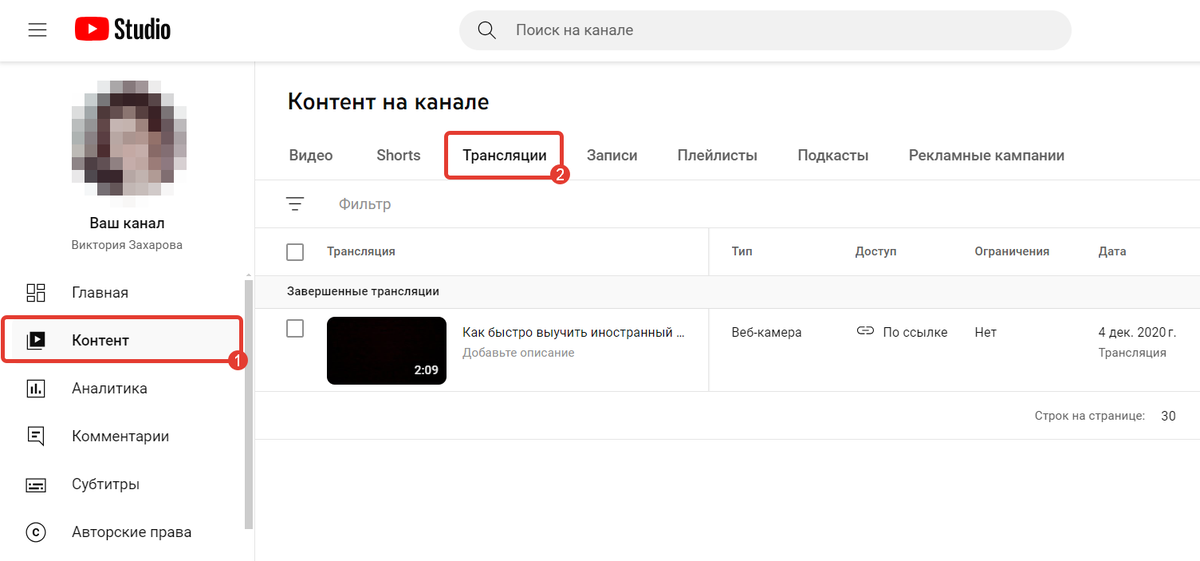Click По ссылке access setting
This screenshot has width=1200, height=561.
[915, 332]
